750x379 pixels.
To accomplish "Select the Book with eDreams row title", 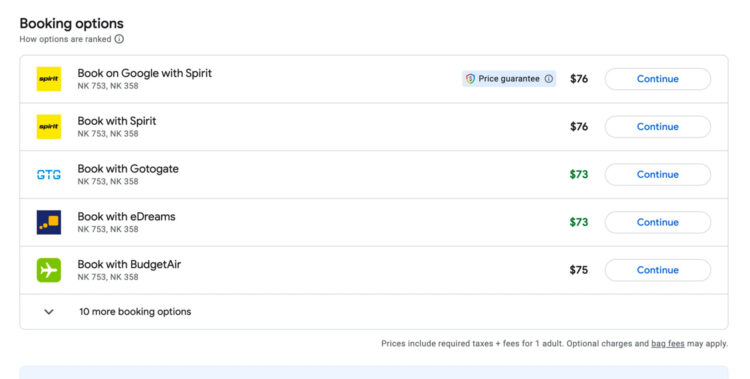I will click(127, 217).
